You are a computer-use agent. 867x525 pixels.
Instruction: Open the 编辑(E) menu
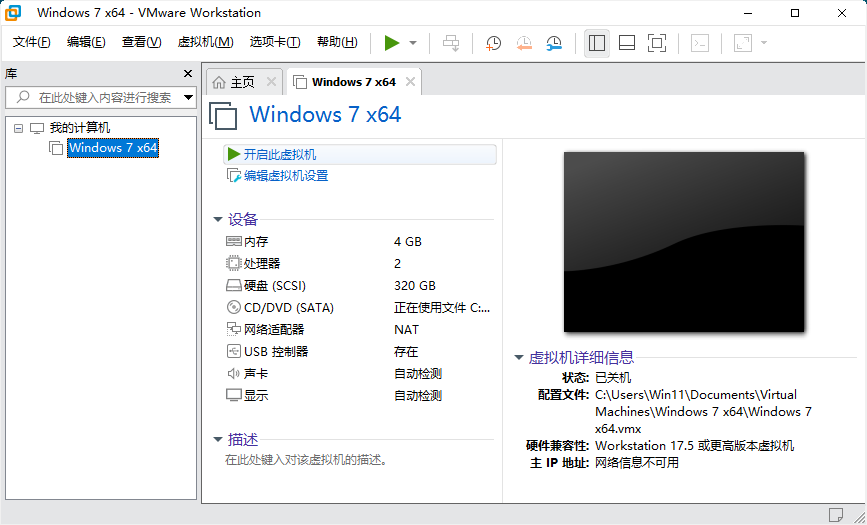click(86, 42)
